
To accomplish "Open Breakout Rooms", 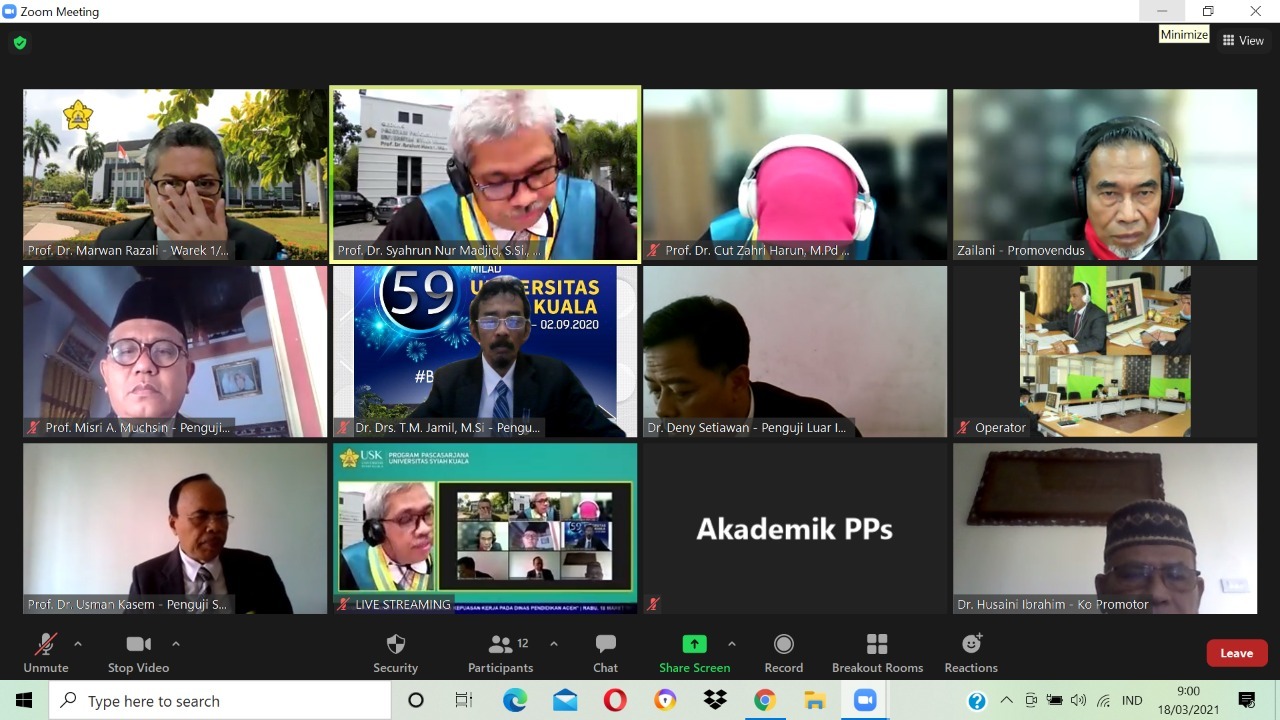I will tap(877, 653).
